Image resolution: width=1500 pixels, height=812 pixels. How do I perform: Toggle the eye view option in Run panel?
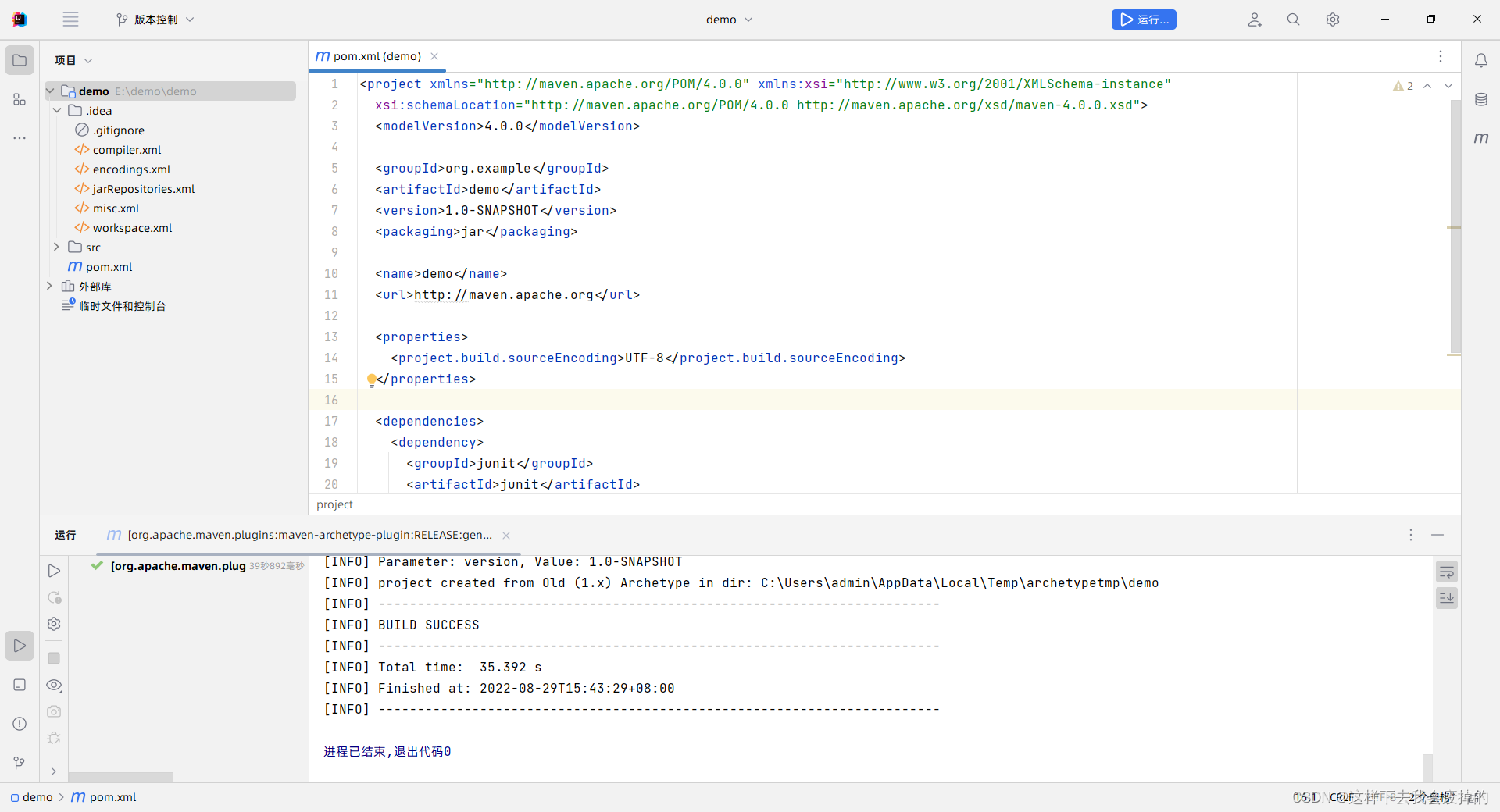(x=54, y=685)
